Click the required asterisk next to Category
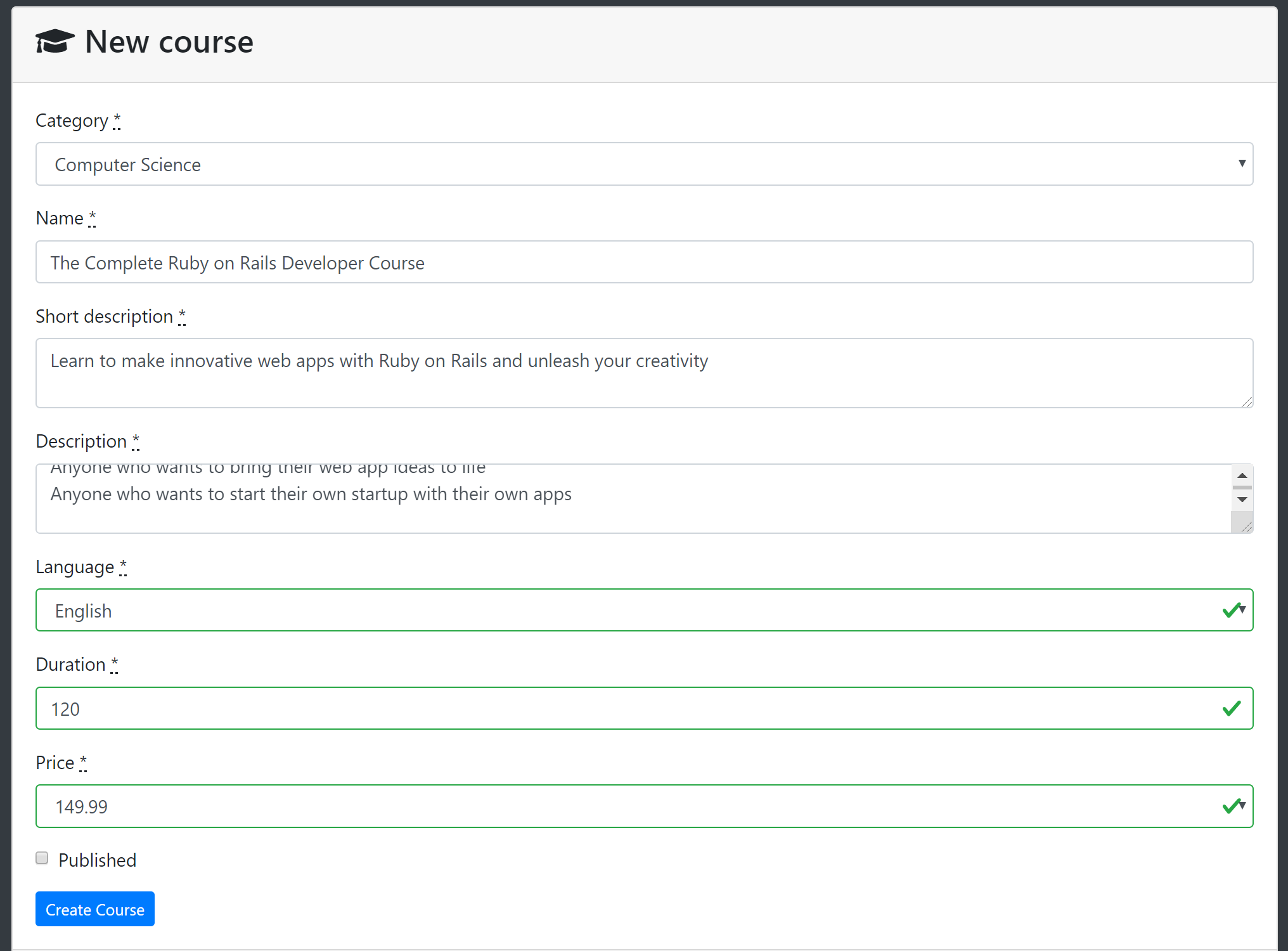This screenshot has height=951, width=1288. (117, 120)
